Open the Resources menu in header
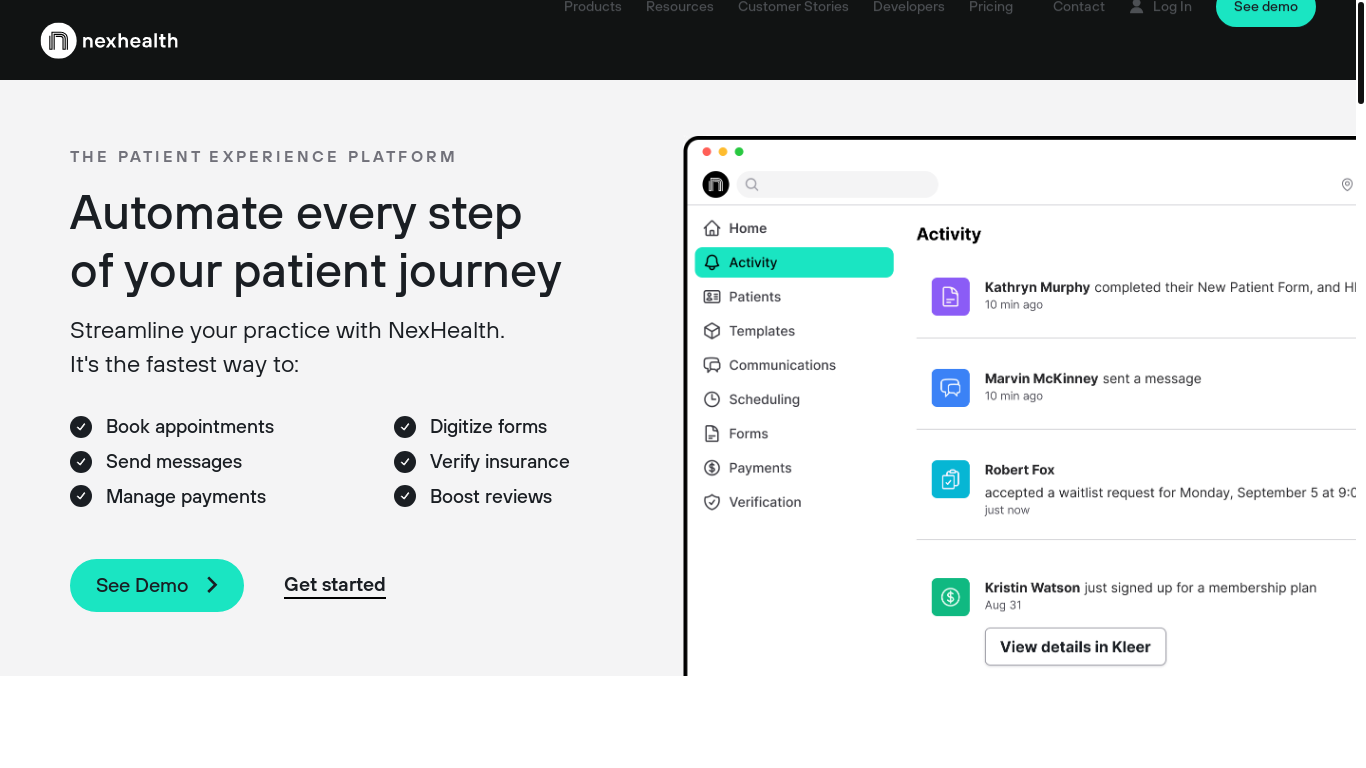The width and height of the screenshot is (1366, 768). point(680,7)
